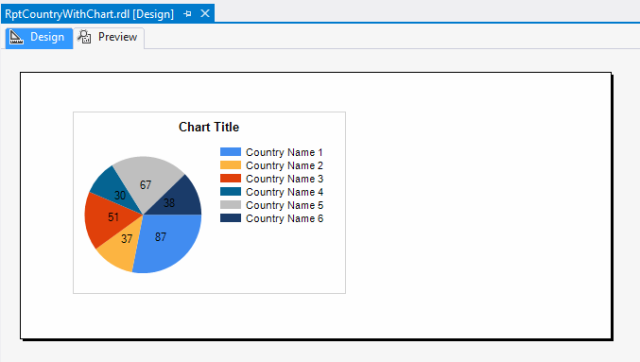Select the Country Name 1 legend label
This screenshot has width=640, height=362.
(x=284, y=152)
